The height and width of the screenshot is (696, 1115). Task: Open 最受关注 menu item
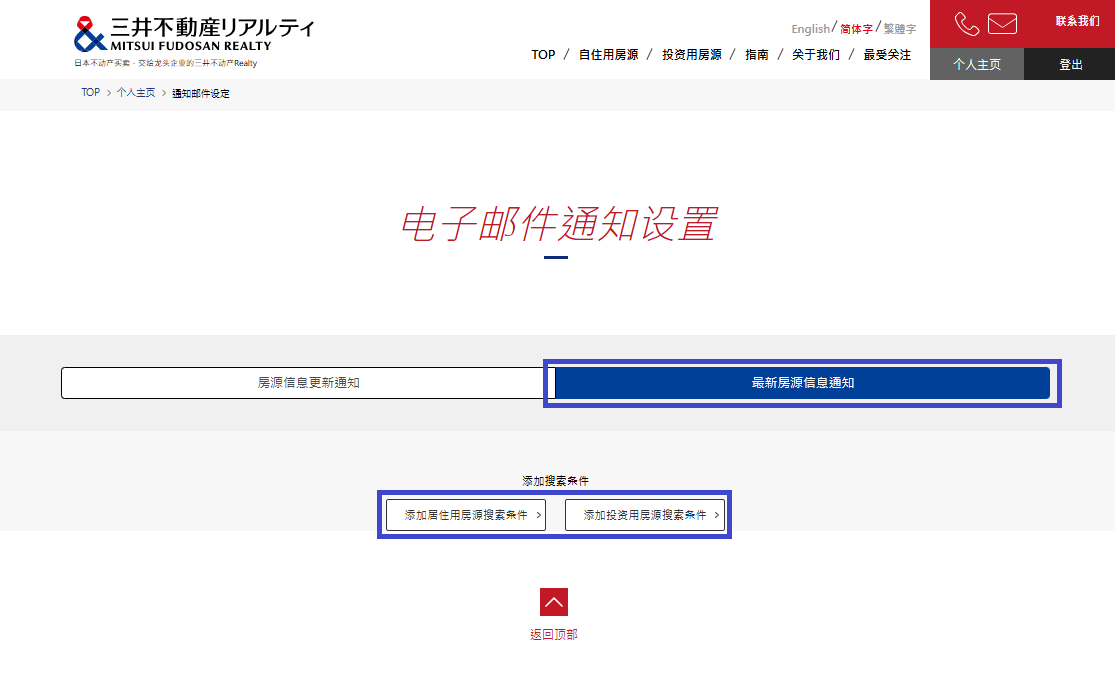pos(887,55)
